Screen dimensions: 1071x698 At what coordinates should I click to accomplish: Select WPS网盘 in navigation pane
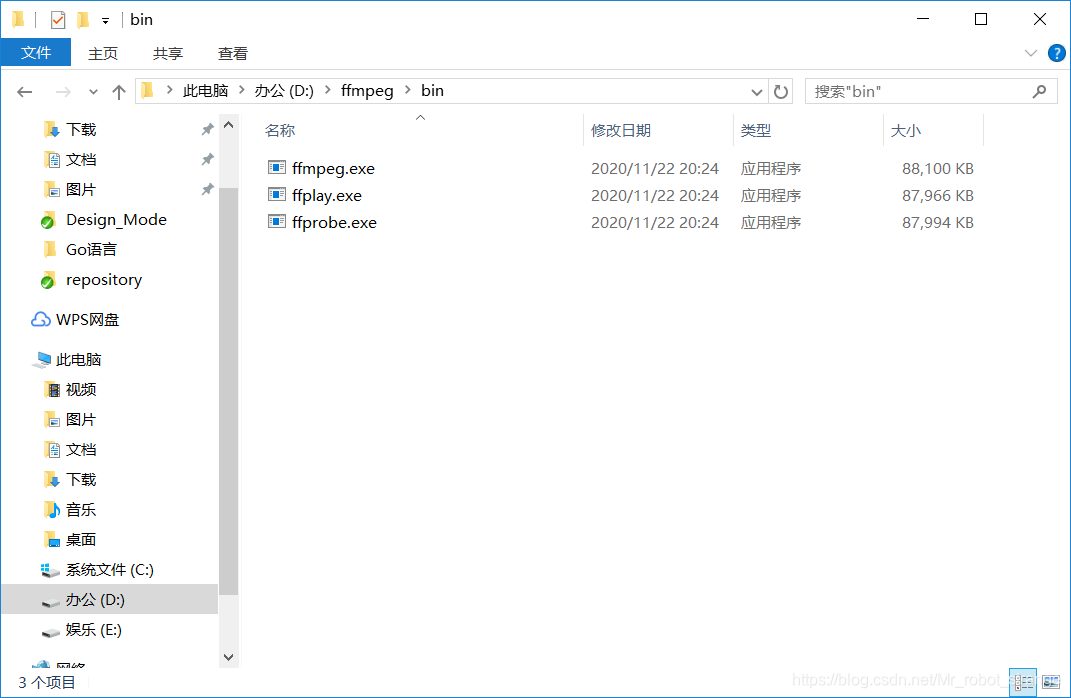tap(87, 320)
